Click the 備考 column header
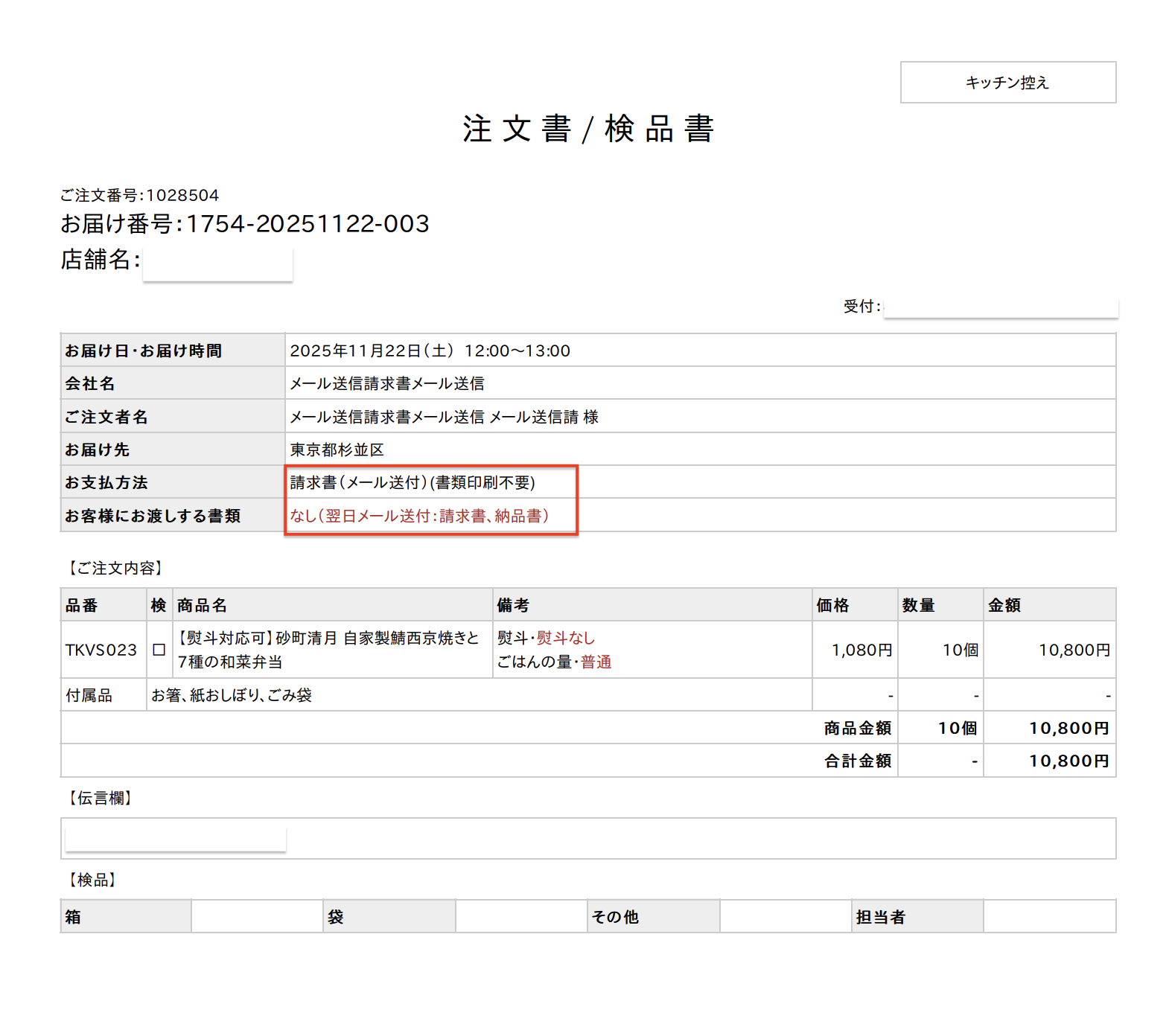The image size is (1169, 1036). tap(652, 605)
